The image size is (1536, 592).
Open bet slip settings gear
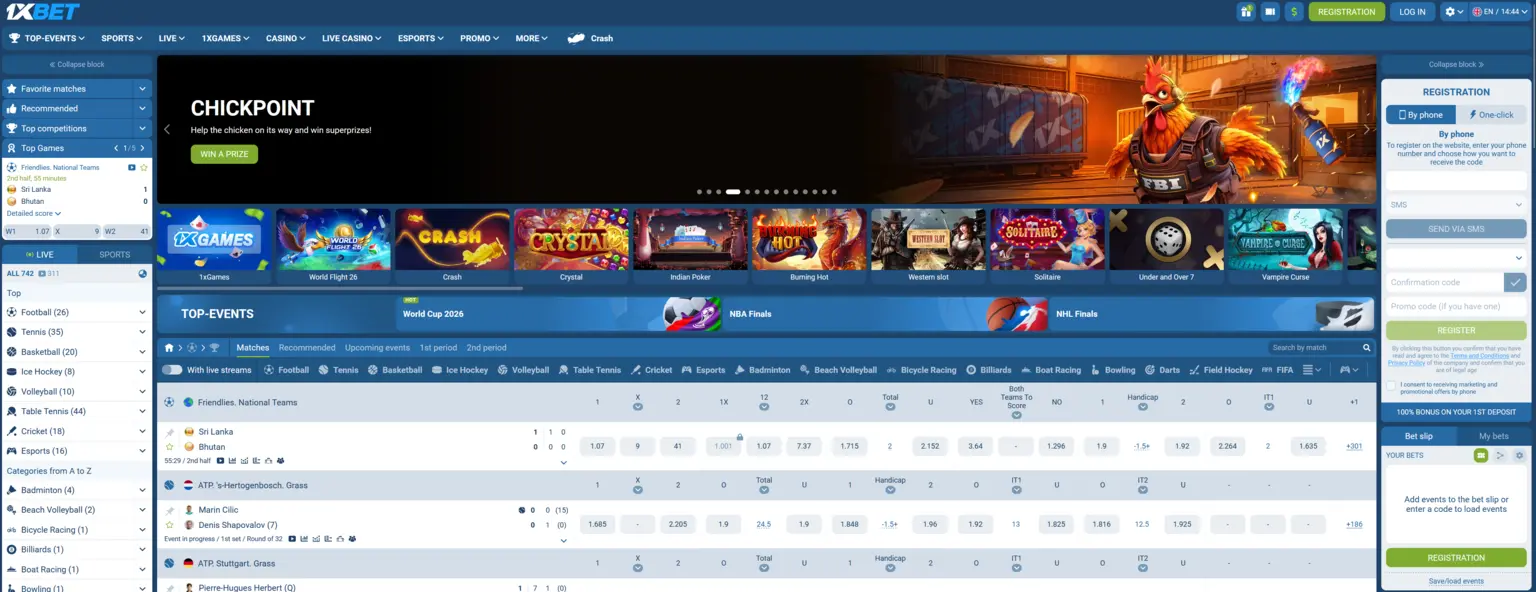[1519, 455]
